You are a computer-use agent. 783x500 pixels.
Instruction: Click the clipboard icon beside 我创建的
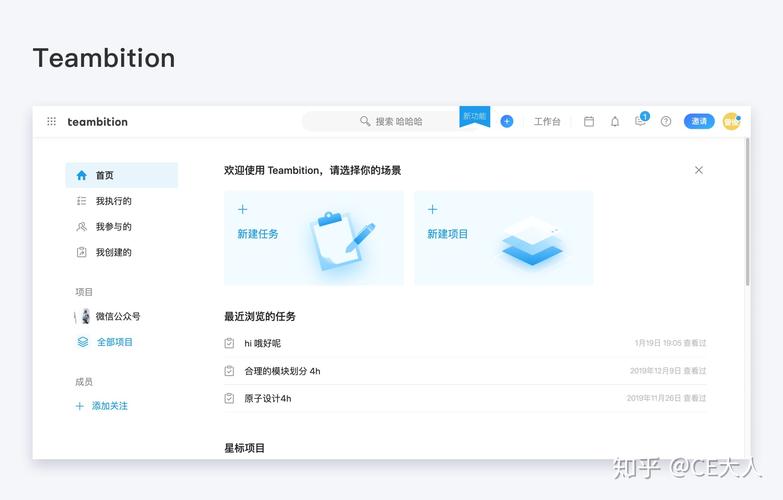81,252
